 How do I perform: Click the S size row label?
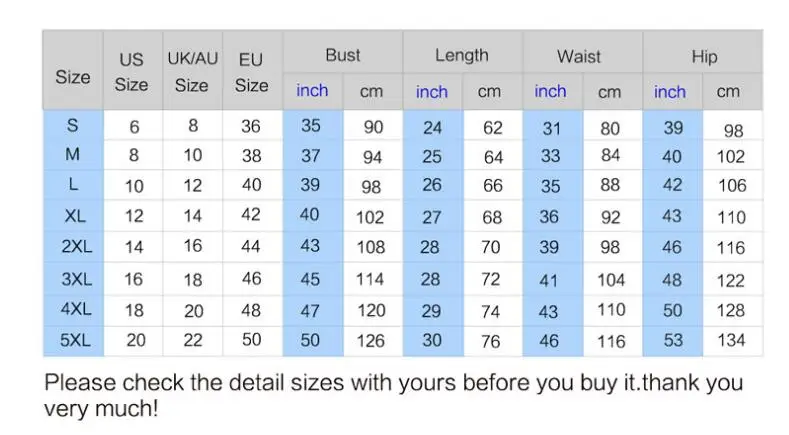[72, 125]
